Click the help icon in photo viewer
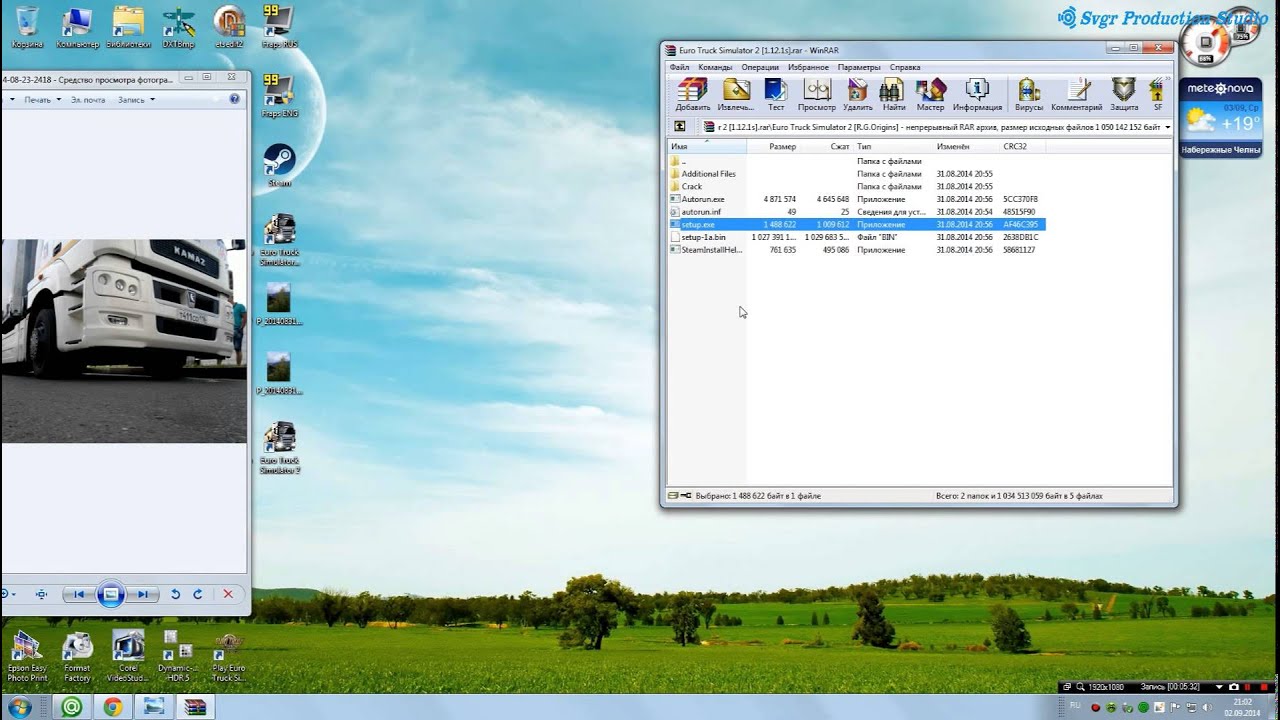 tap(235, 99)
